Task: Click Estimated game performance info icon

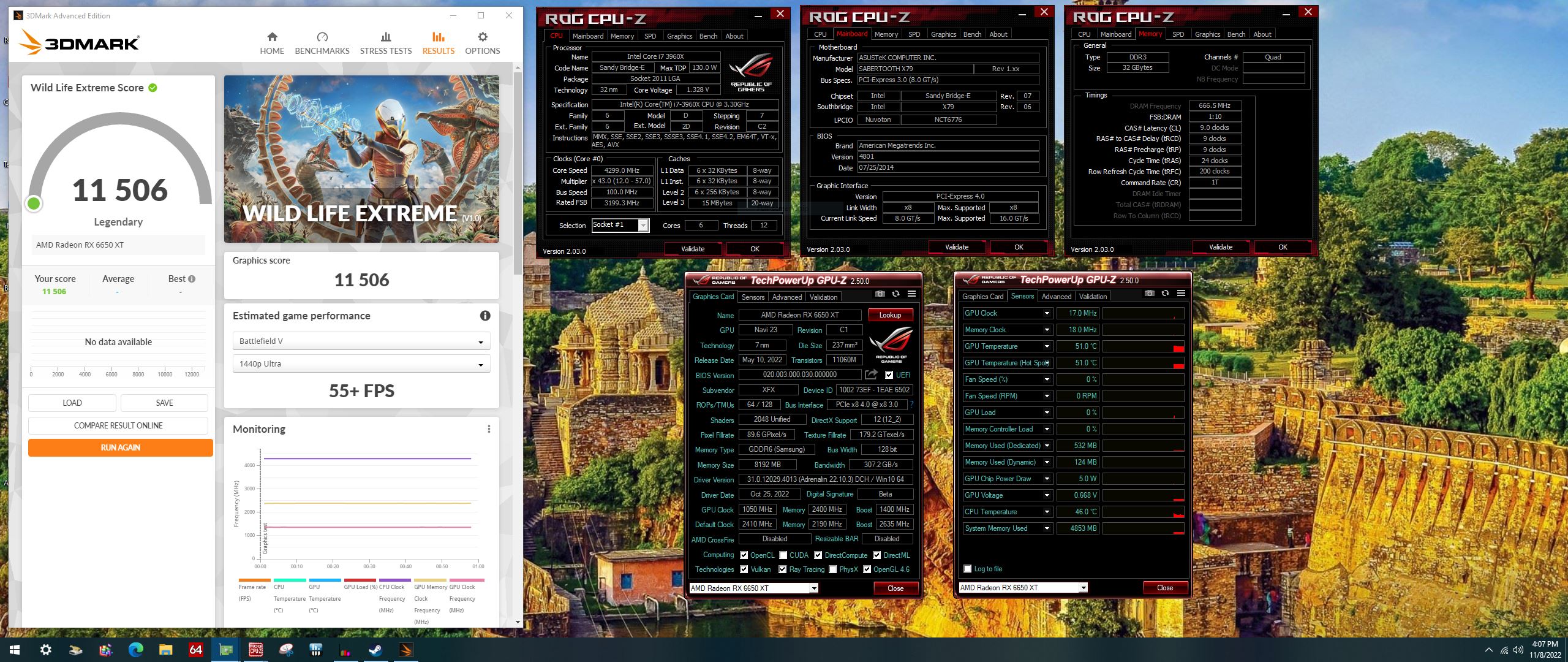Action: tap(485, 316)
